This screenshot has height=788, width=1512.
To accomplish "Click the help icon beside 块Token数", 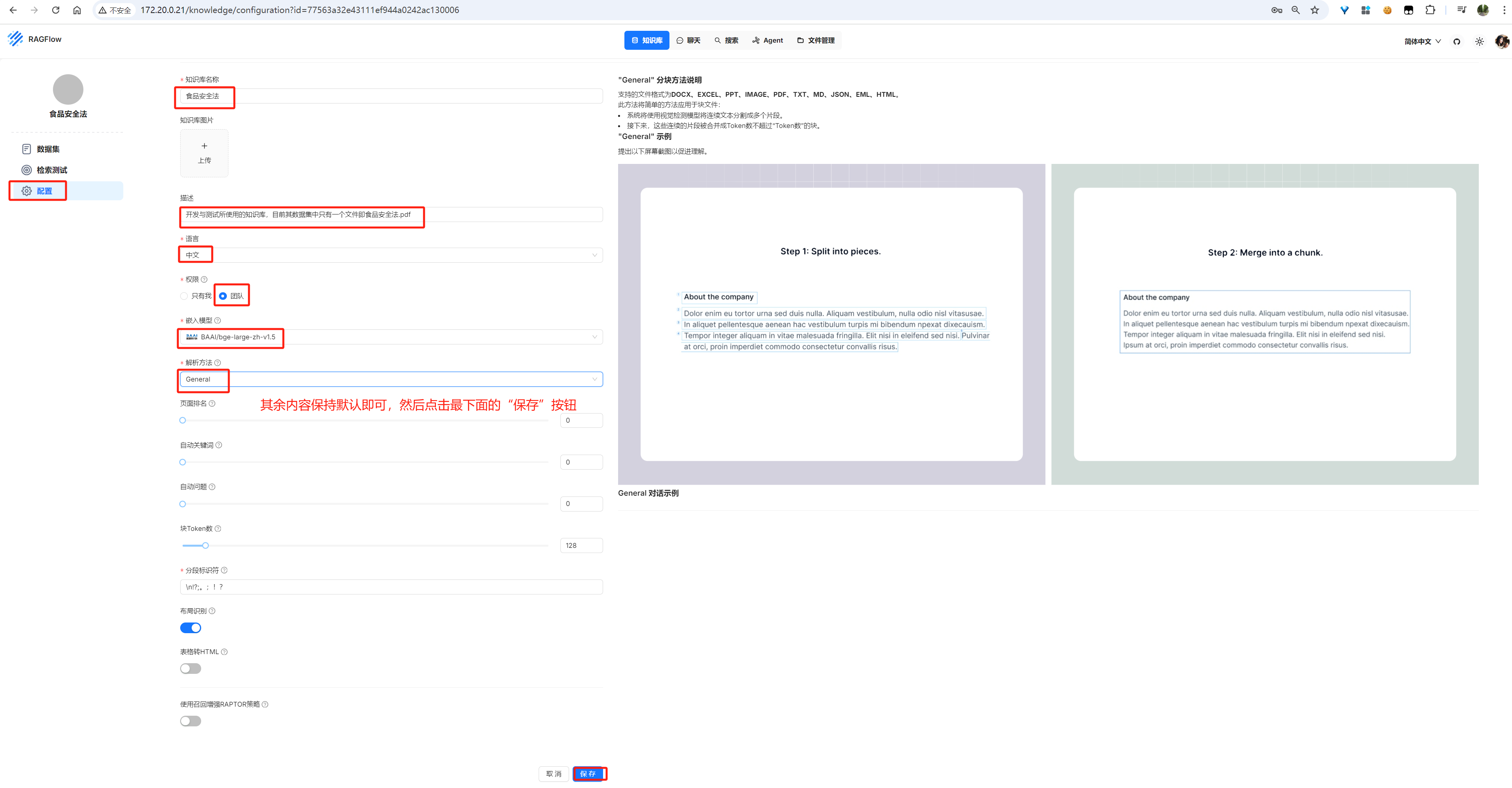I will click(218, 528).
